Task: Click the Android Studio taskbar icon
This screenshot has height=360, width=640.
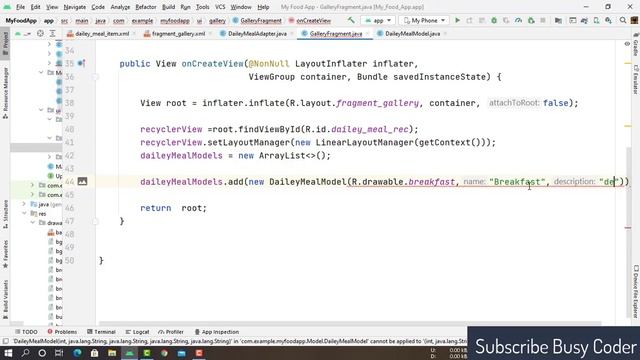Action: [x=129, y=353]
